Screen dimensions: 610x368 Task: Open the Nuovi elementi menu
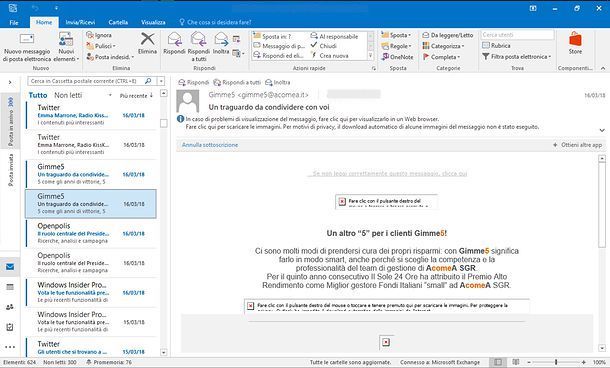[x=66, y=47]
